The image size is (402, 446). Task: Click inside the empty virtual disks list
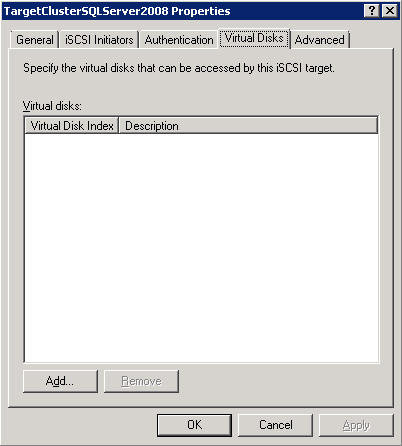coord(201,248)
